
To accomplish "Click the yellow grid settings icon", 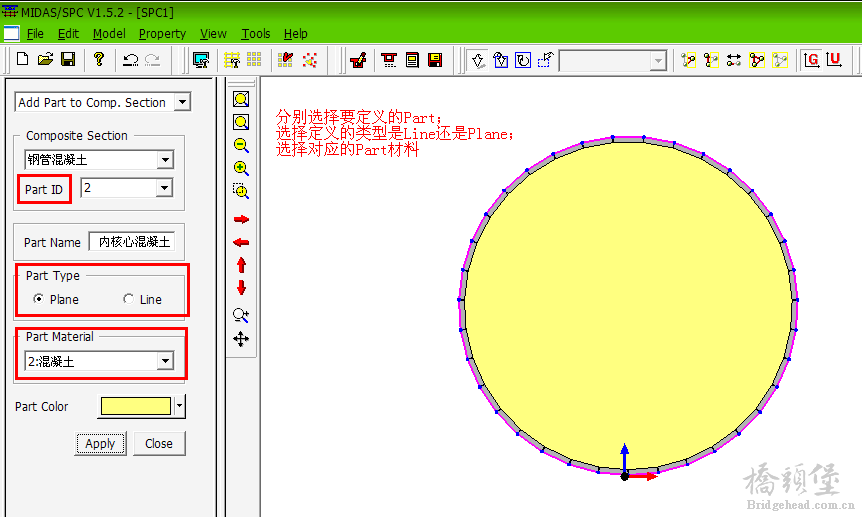I will [x=232, y=60].
